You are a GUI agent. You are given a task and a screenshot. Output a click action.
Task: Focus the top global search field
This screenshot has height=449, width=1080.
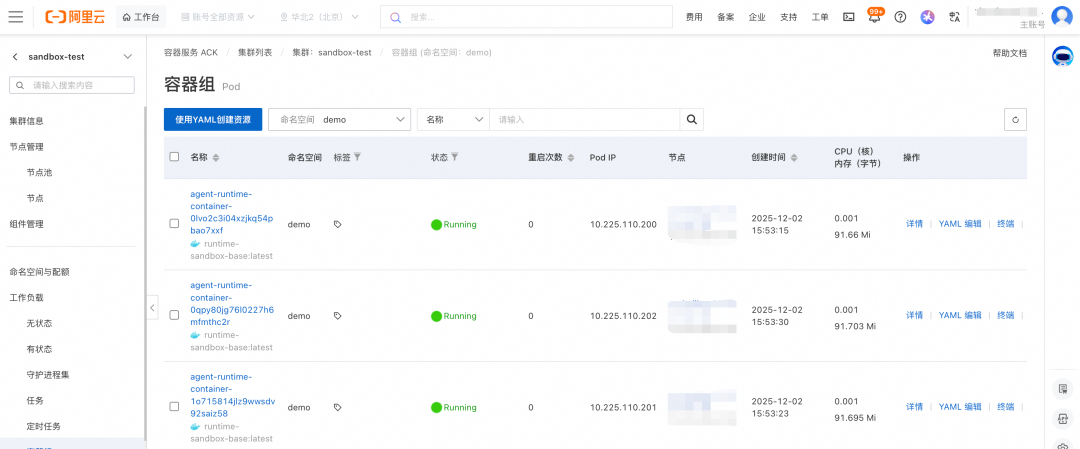point(526,17)
